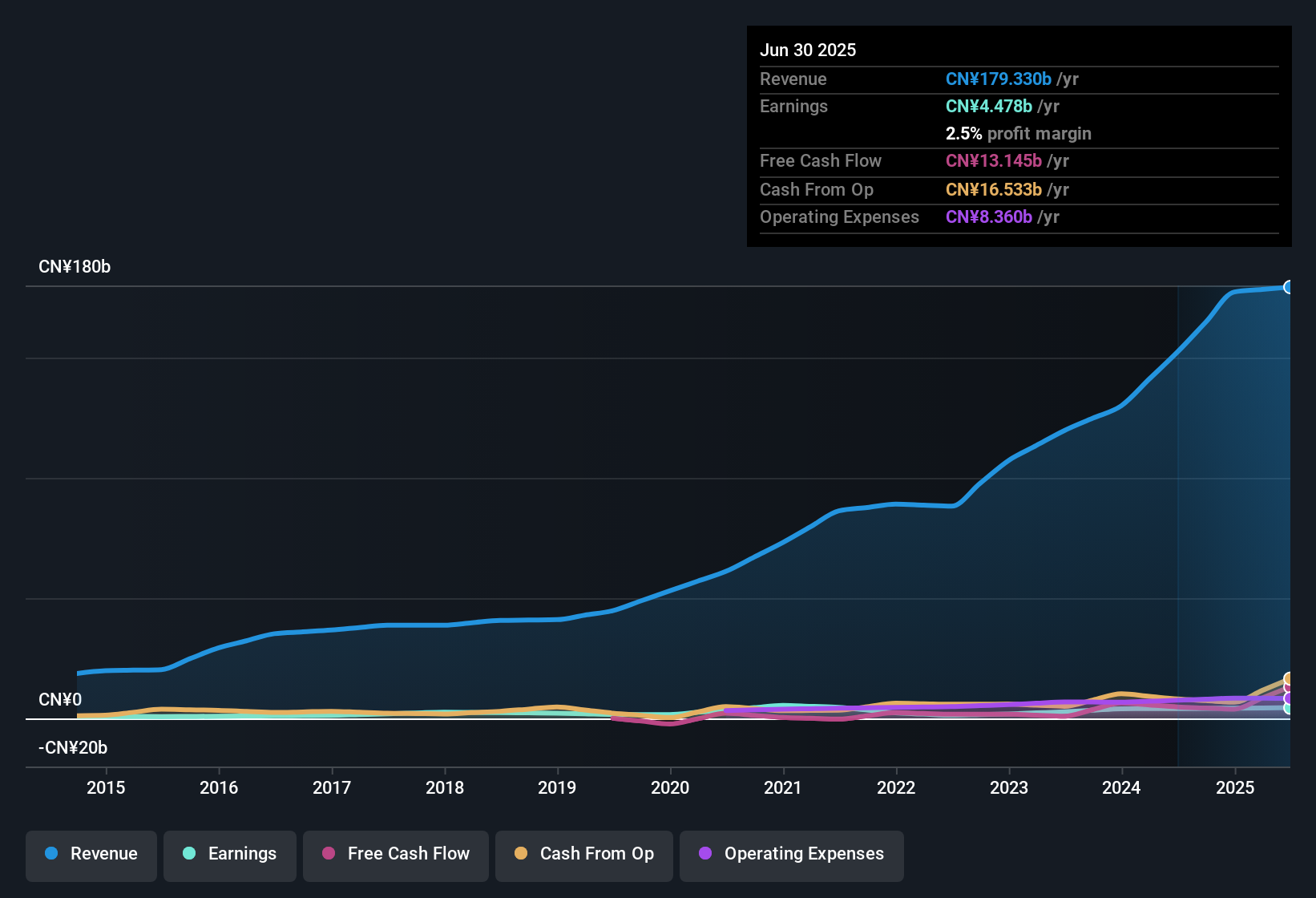The image size is (1316, 898).
Task: Click the vertical highlight line near 2024
Action: click(1178, 521)
